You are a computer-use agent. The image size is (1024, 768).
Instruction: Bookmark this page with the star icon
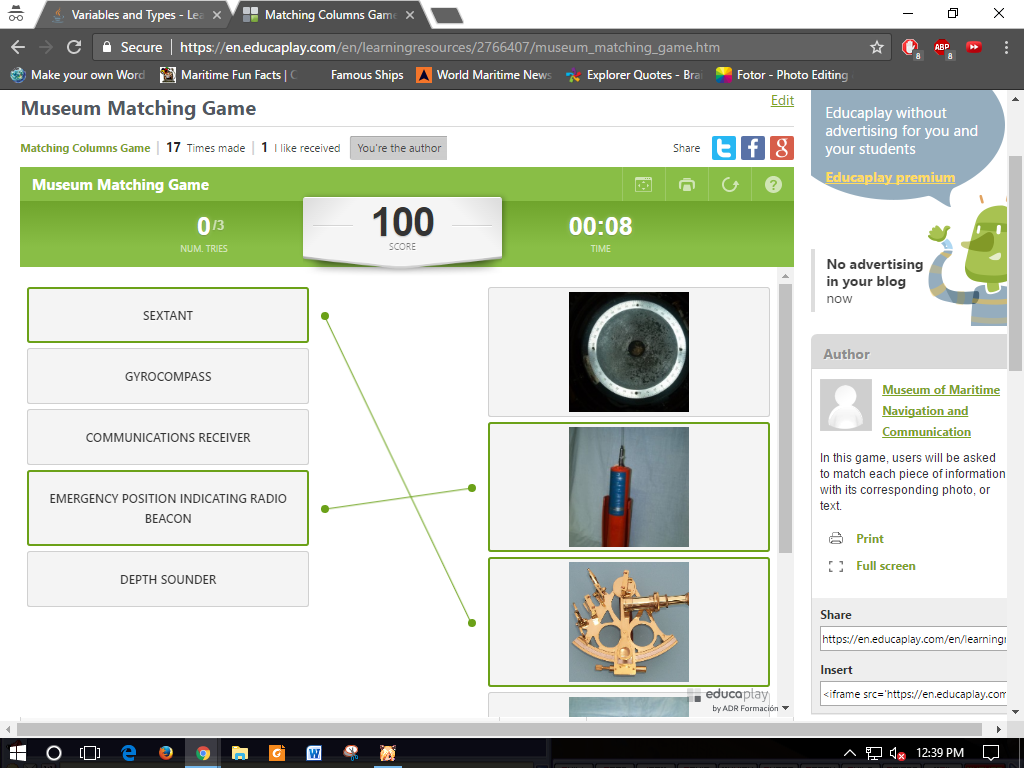877,47
